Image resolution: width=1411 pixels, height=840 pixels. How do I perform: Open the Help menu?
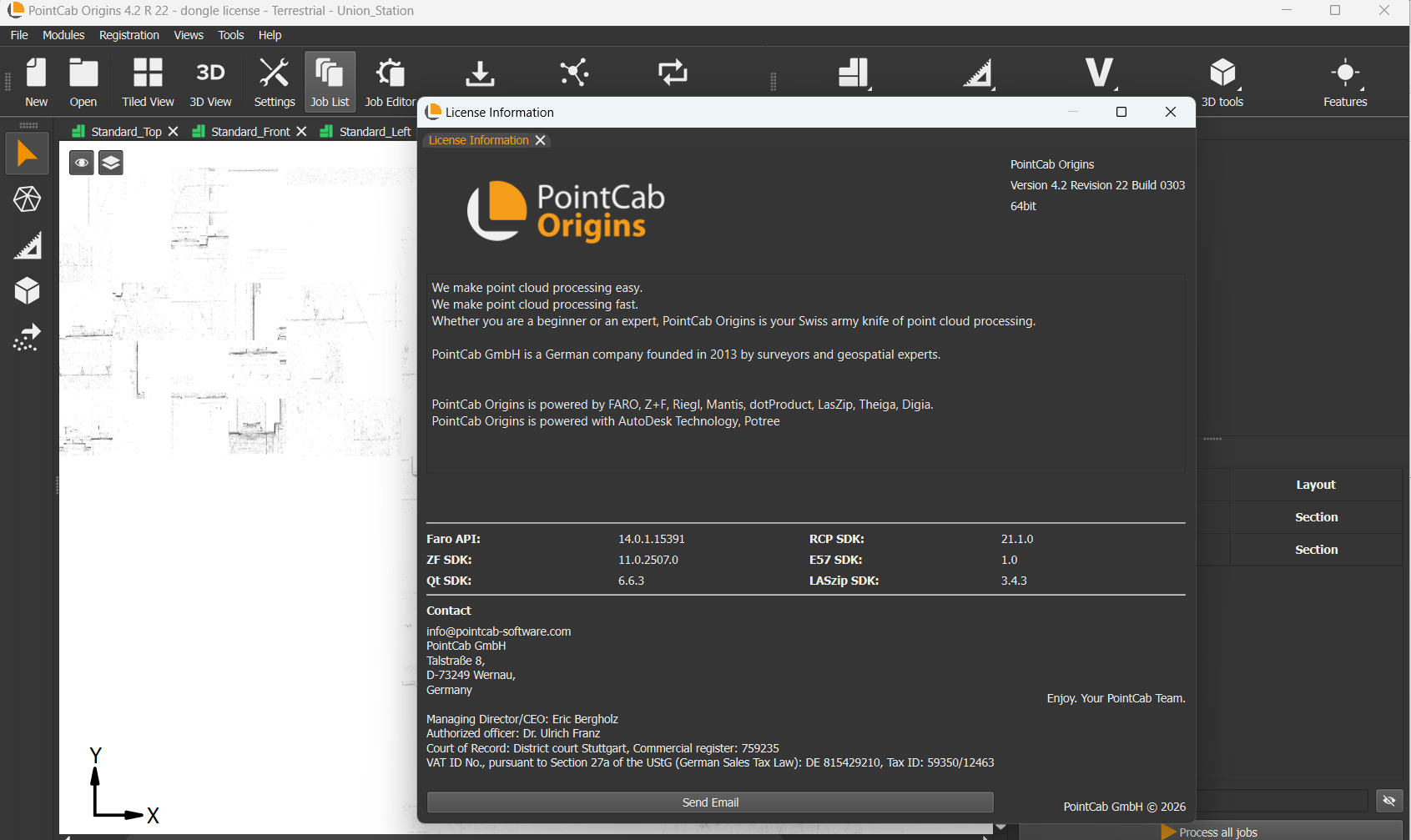pyautogui.click(x=270, y=35)
